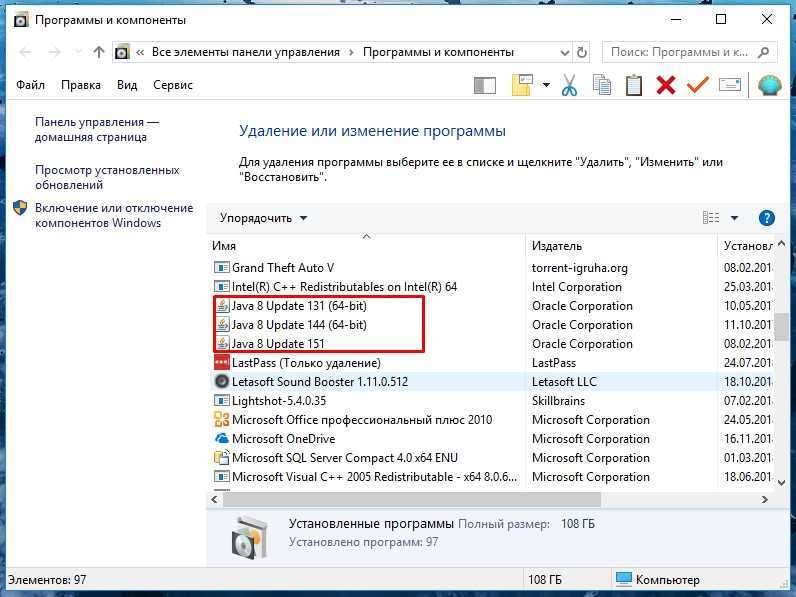Open the Правка menu
Viewport: 796px width, 597px height.
tap(81, 85)
